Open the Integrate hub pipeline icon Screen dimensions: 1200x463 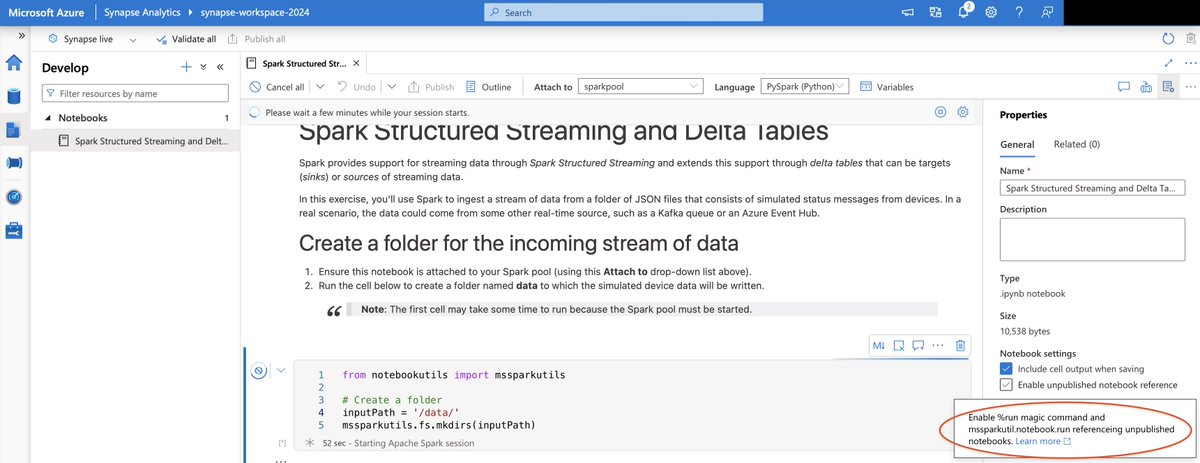tap(14, 162)
